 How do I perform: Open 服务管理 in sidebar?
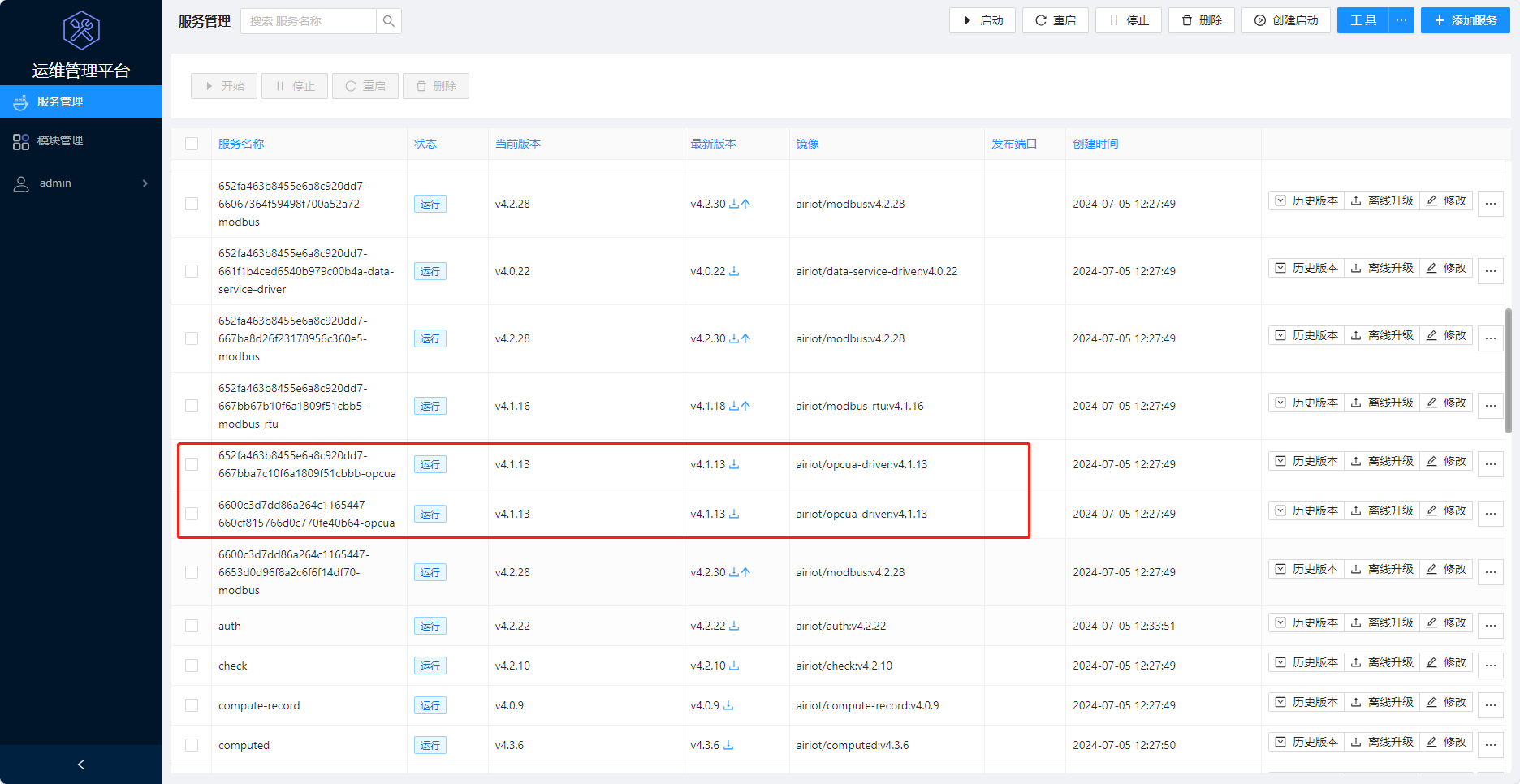coord(81,101)
